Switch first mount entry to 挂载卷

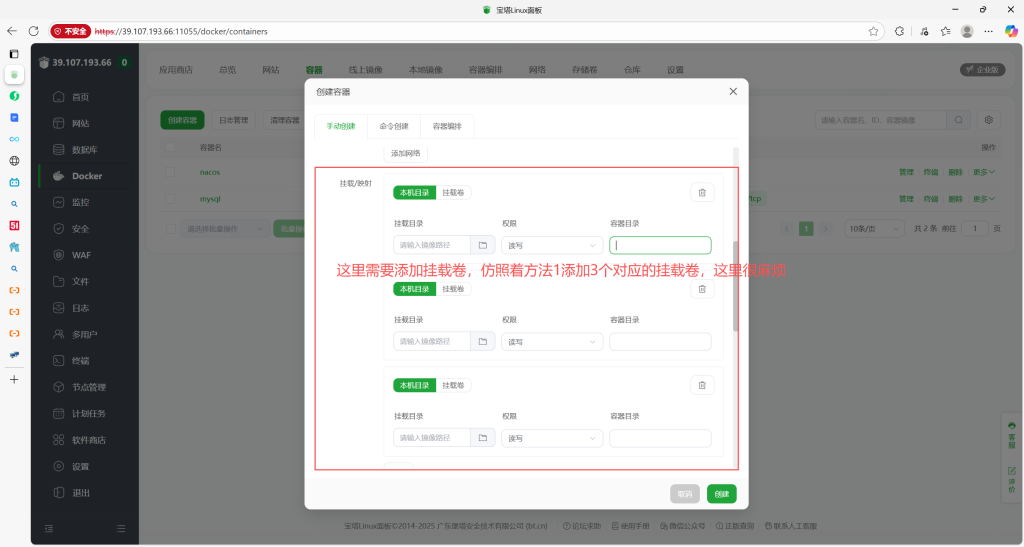coord(453,193)
